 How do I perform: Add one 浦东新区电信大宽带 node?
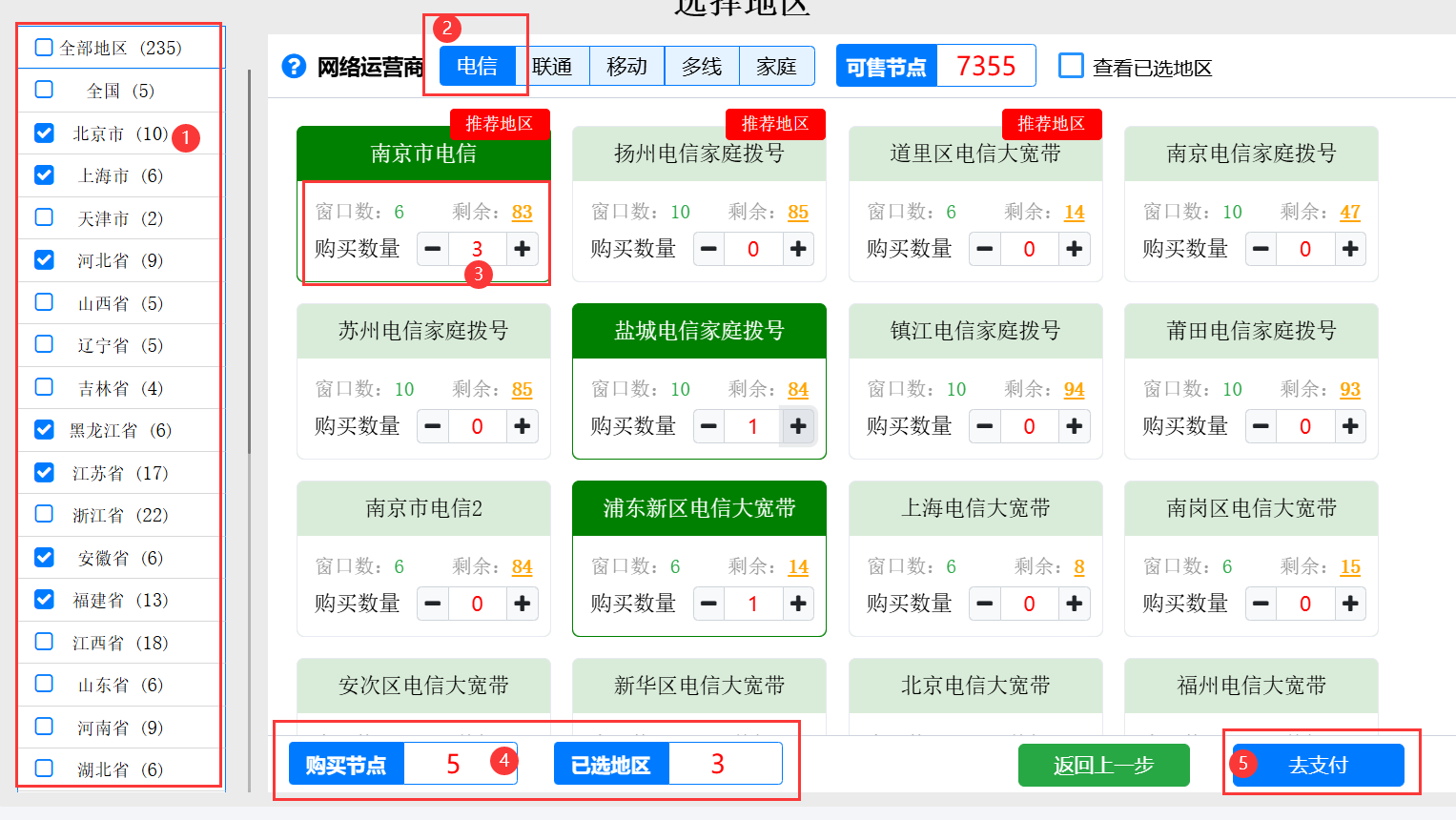(798, 604)
